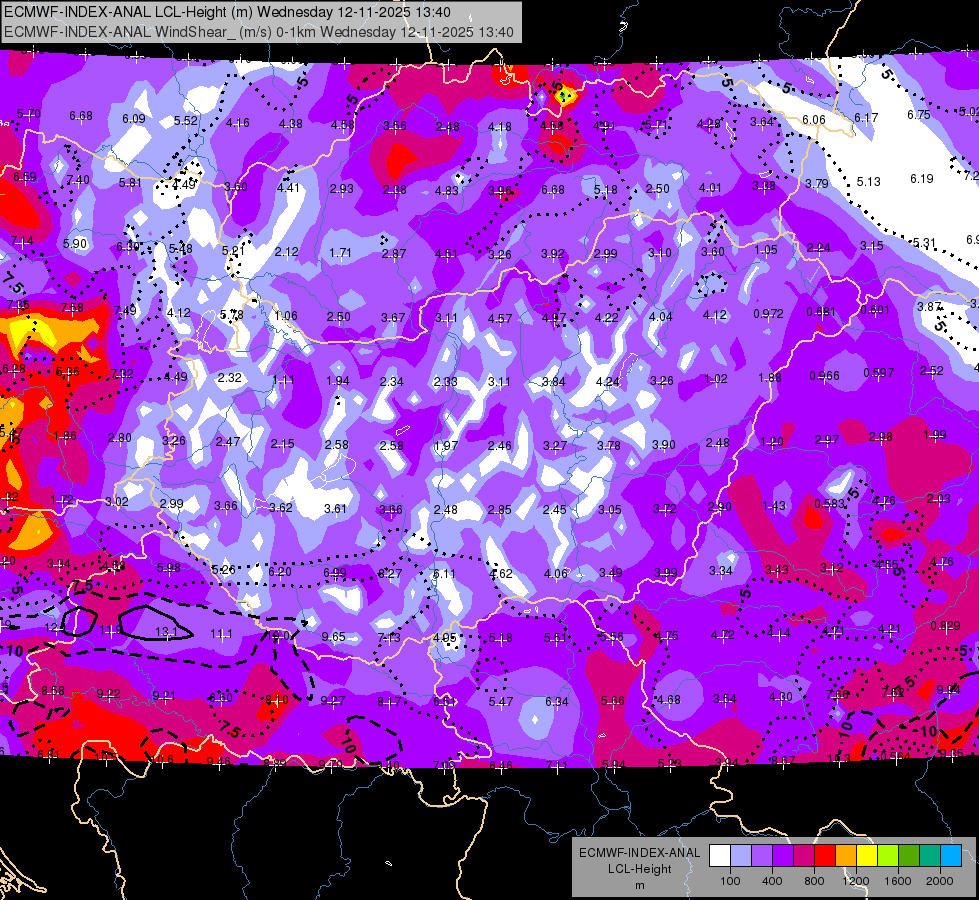Viewport: 979px width, 900px height.
Task: Click the light blue legend swatch
Action: 740,856
